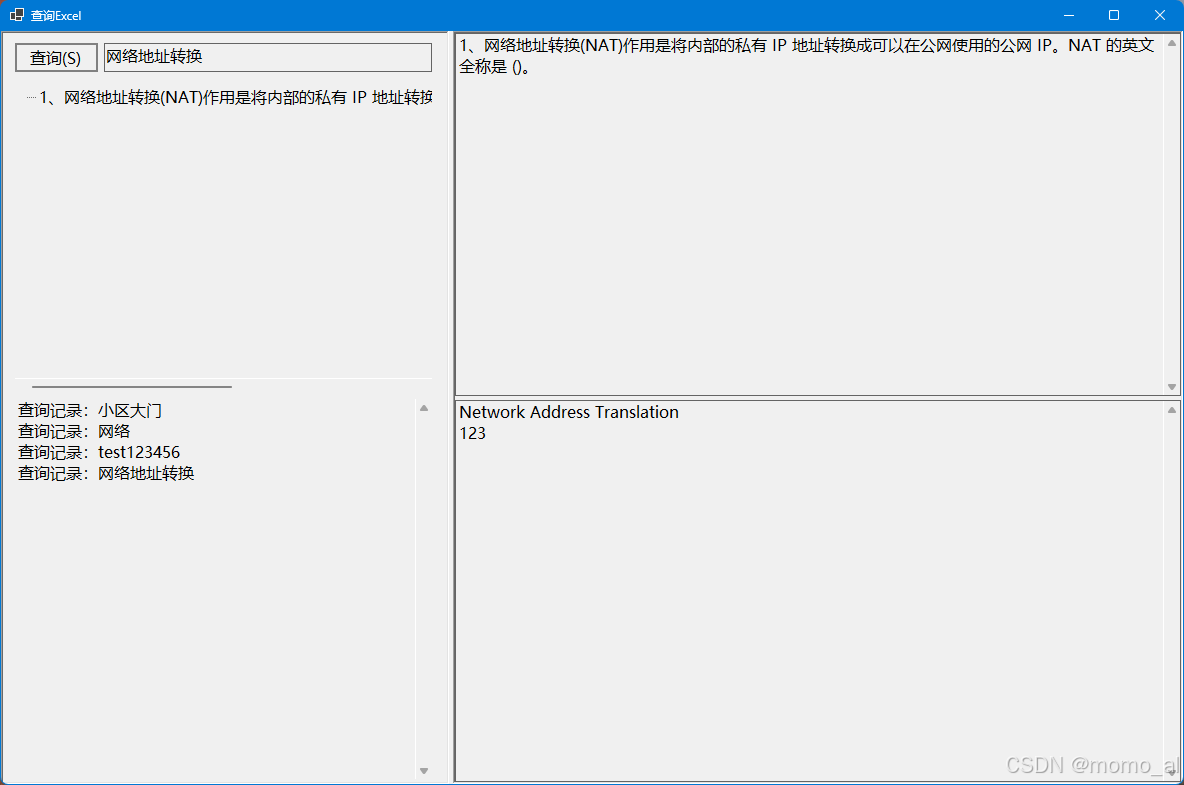This screenshot has height=785, width=1184.
Task: Close the 查询Excel window
Action: click(x=1160, y=15)
